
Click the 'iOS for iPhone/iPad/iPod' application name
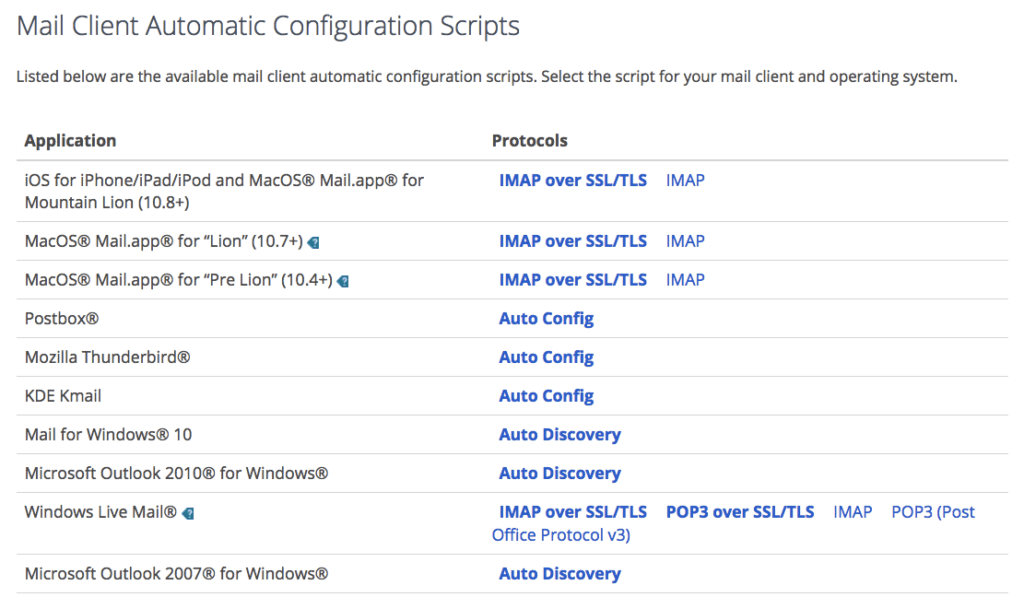[224, 191]
